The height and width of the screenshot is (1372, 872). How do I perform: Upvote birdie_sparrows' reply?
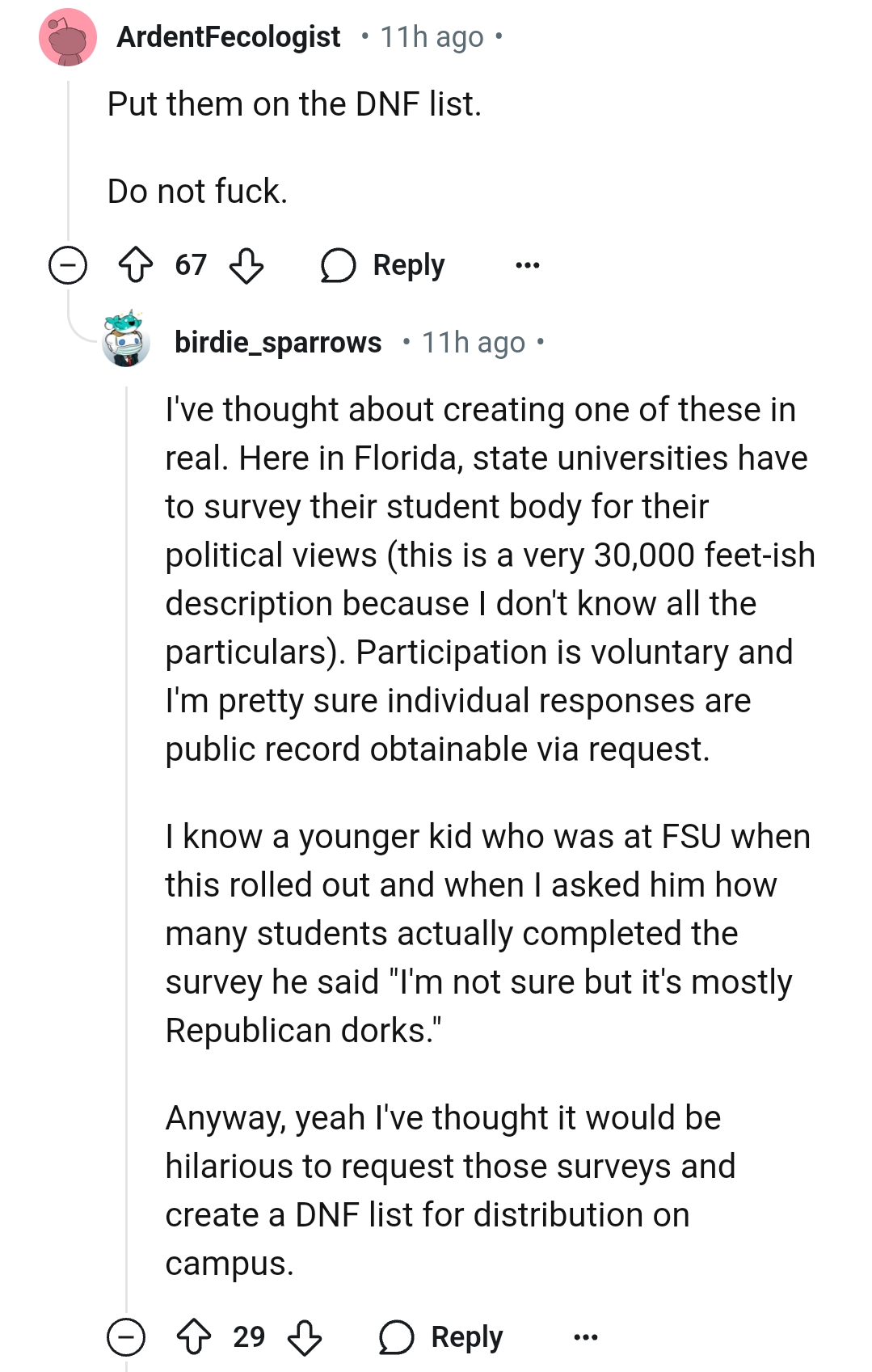tap(193, 1336)
